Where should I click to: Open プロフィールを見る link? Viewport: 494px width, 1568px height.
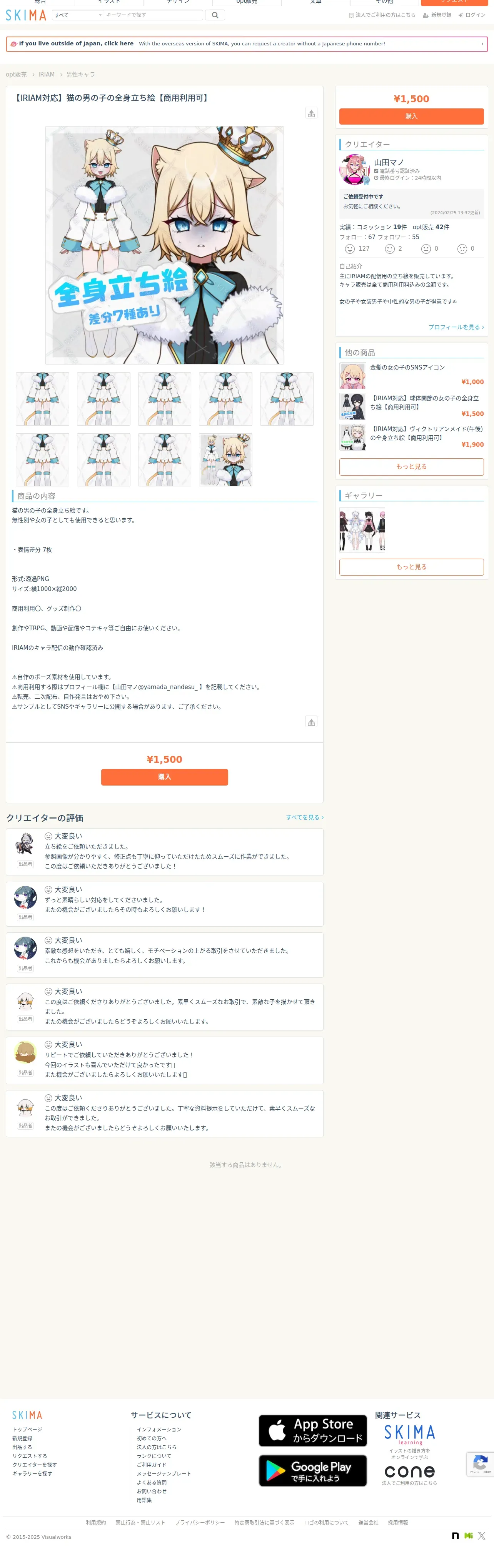pyautogui.click(x=456, y=328)
